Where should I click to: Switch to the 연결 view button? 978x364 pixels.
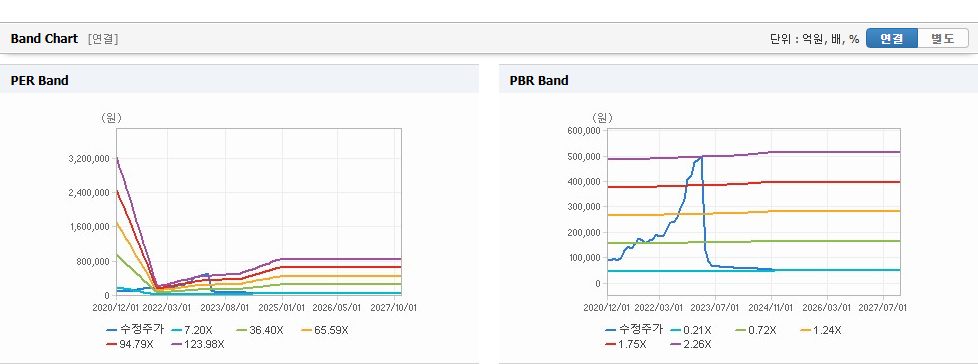click(892, 38)
